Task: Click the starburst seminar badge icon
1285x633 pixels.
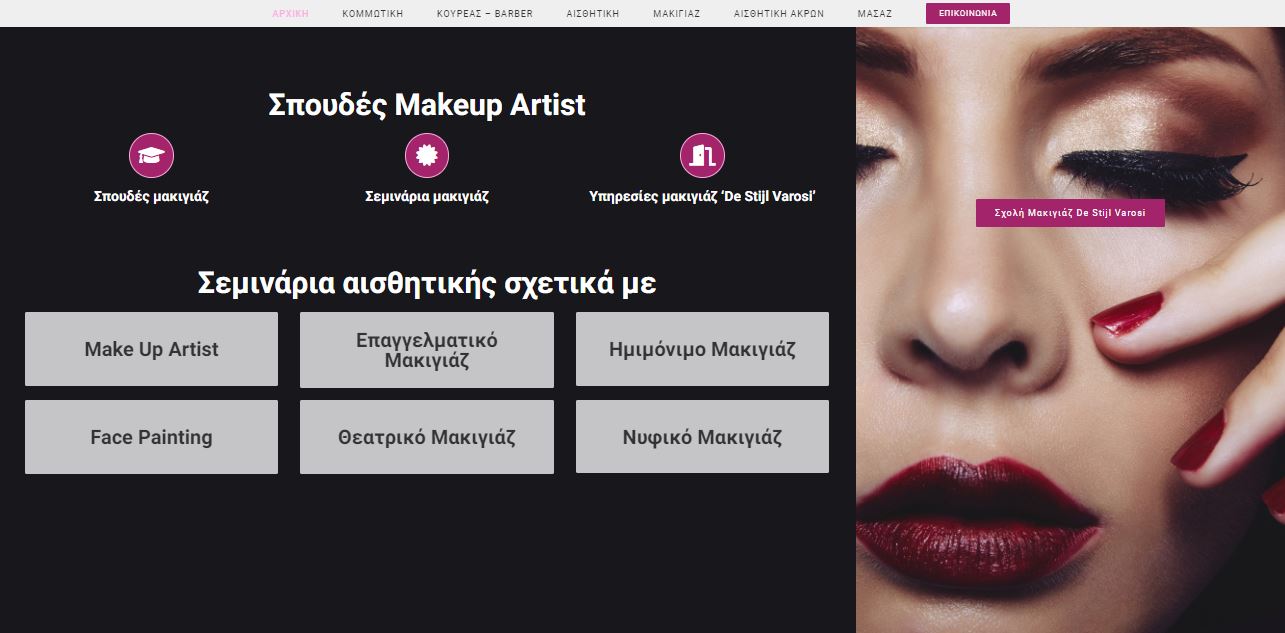Action: 427,156
